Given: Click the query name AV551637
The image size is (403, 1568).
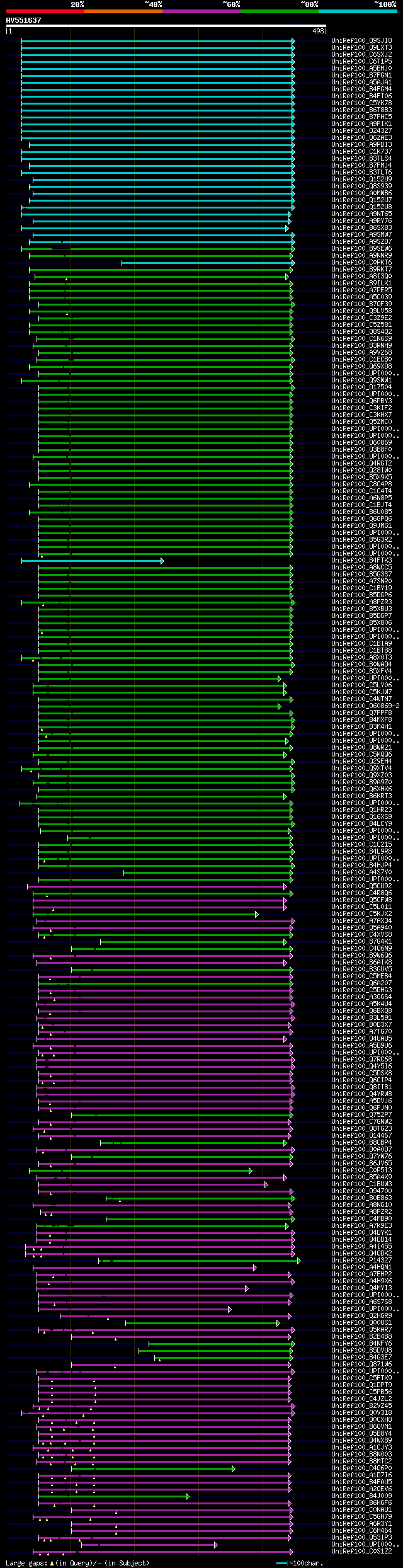Looking at the screenshot, I should pyautogui.click(x=23, y=20).
